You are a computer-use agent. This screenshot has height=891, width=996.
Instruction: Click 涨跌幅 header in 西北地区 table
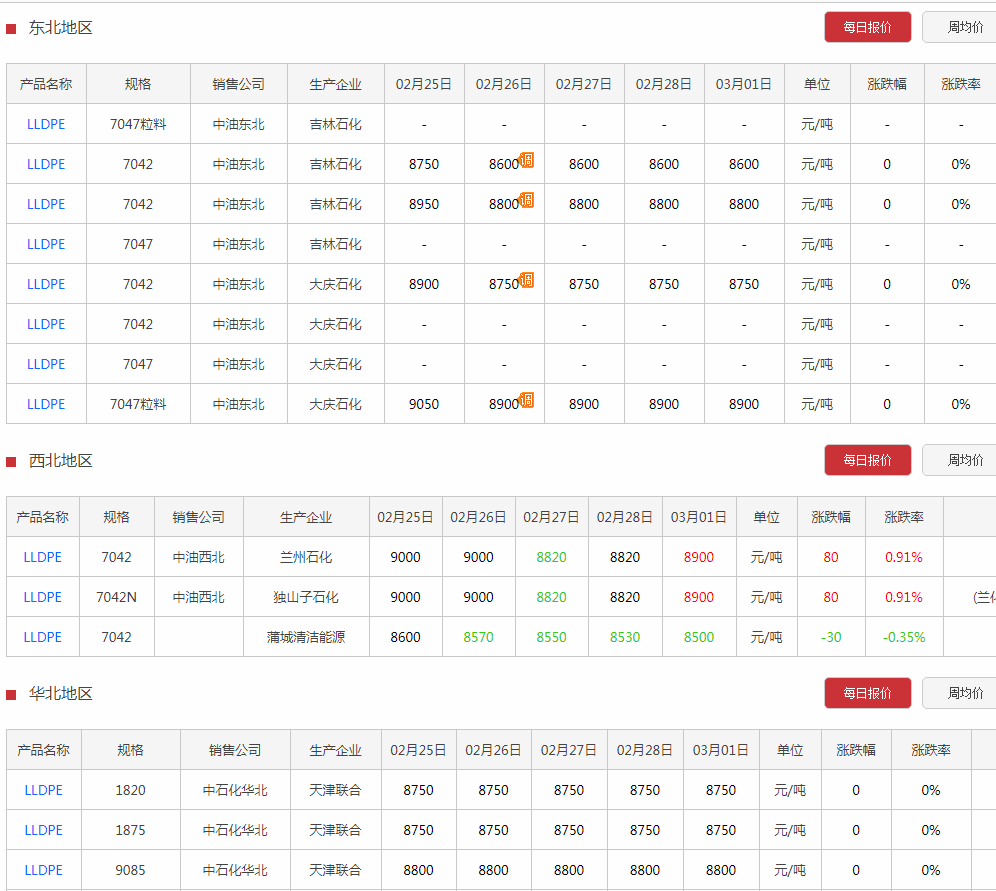tap(830, 518)
